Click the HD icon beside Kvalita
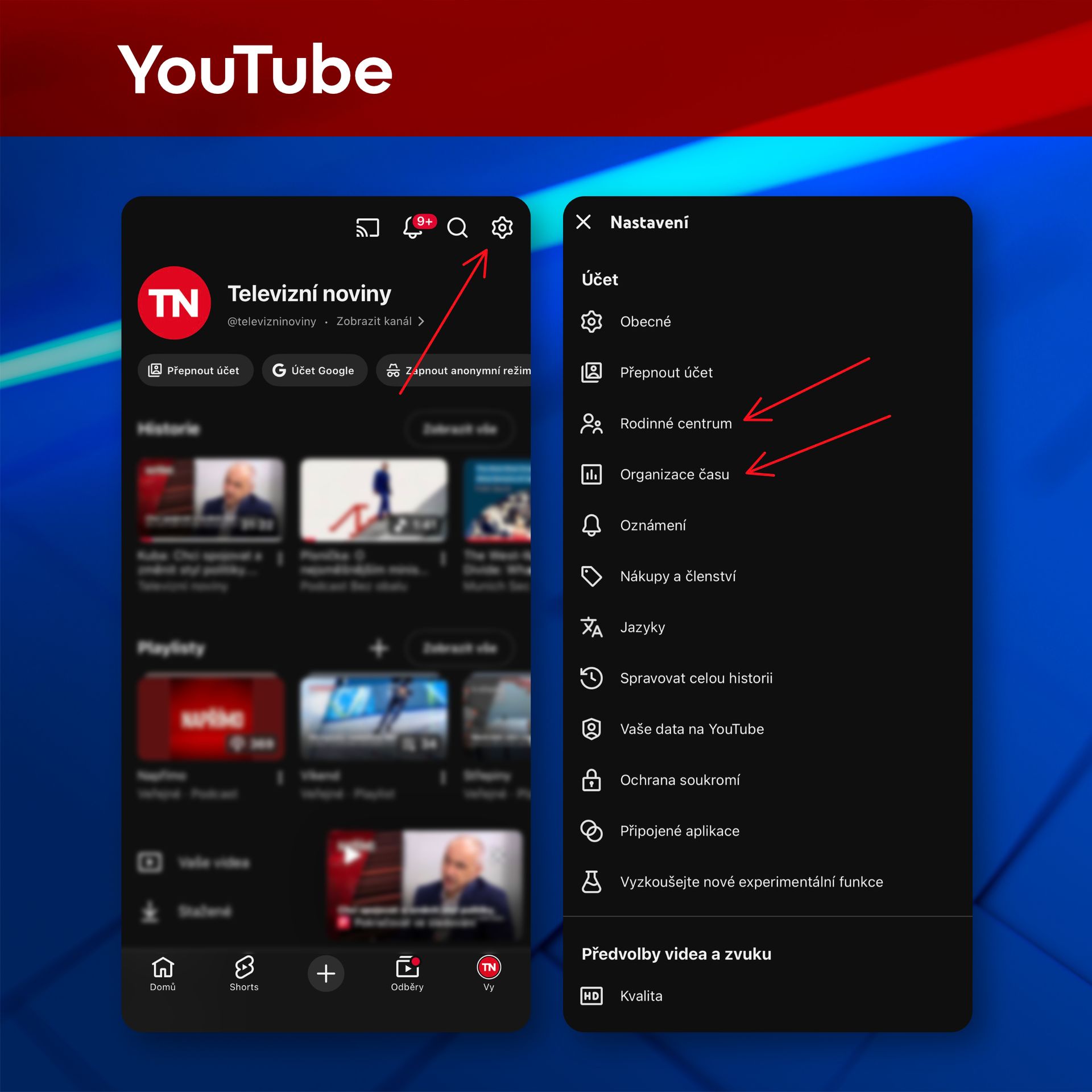 click(x=591, y=996)
